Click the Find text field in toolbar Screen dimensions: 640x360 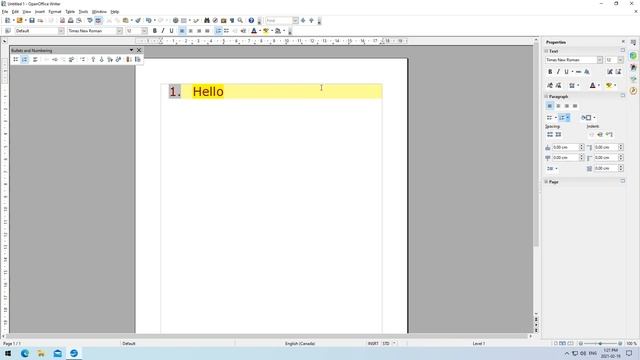click(x=279, y=20)
